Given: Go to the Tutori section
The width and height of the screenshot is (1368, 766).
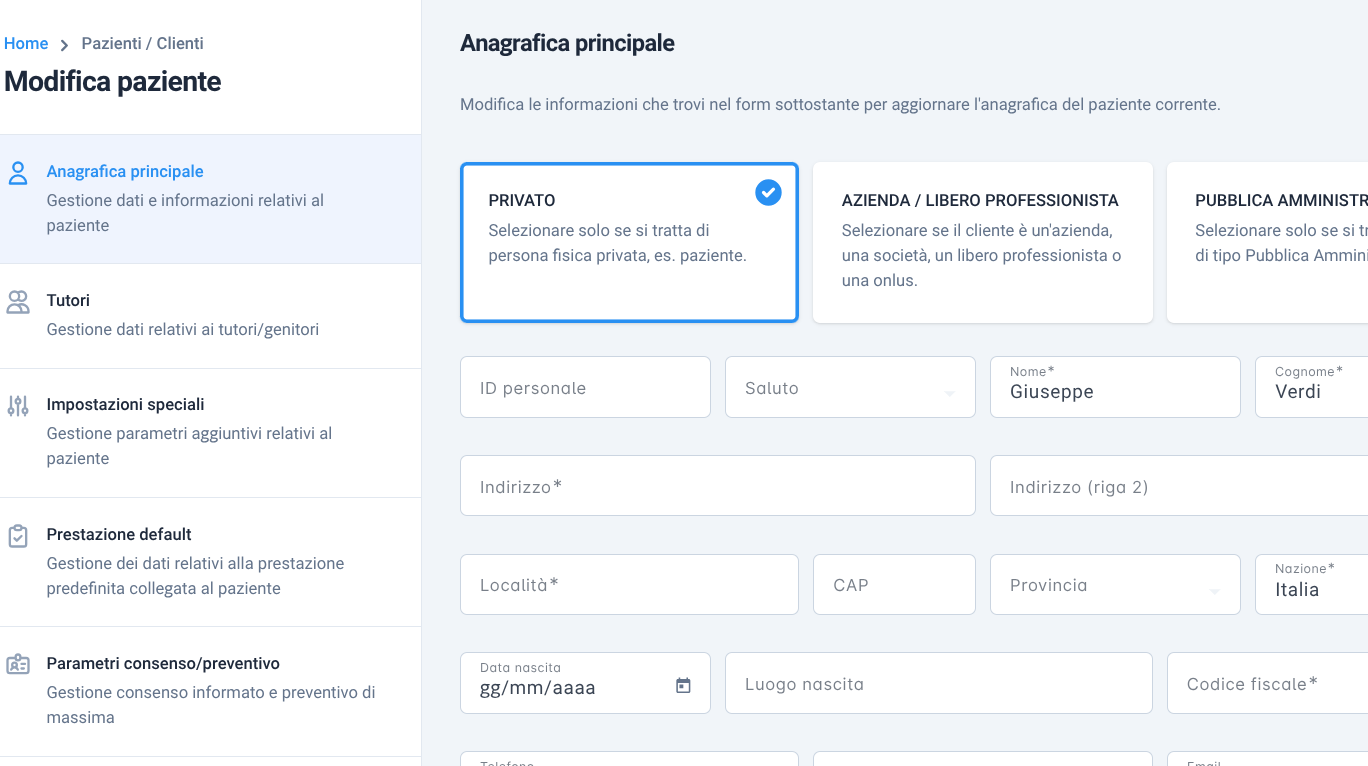Looking at the screenshot, I should (x=210, y=316).
